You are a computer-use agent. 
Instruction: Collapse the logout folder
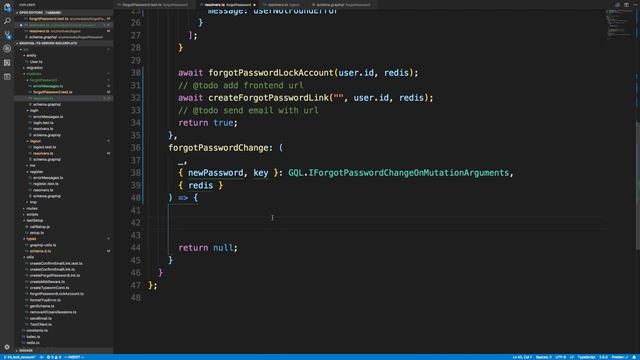(35, 141)
